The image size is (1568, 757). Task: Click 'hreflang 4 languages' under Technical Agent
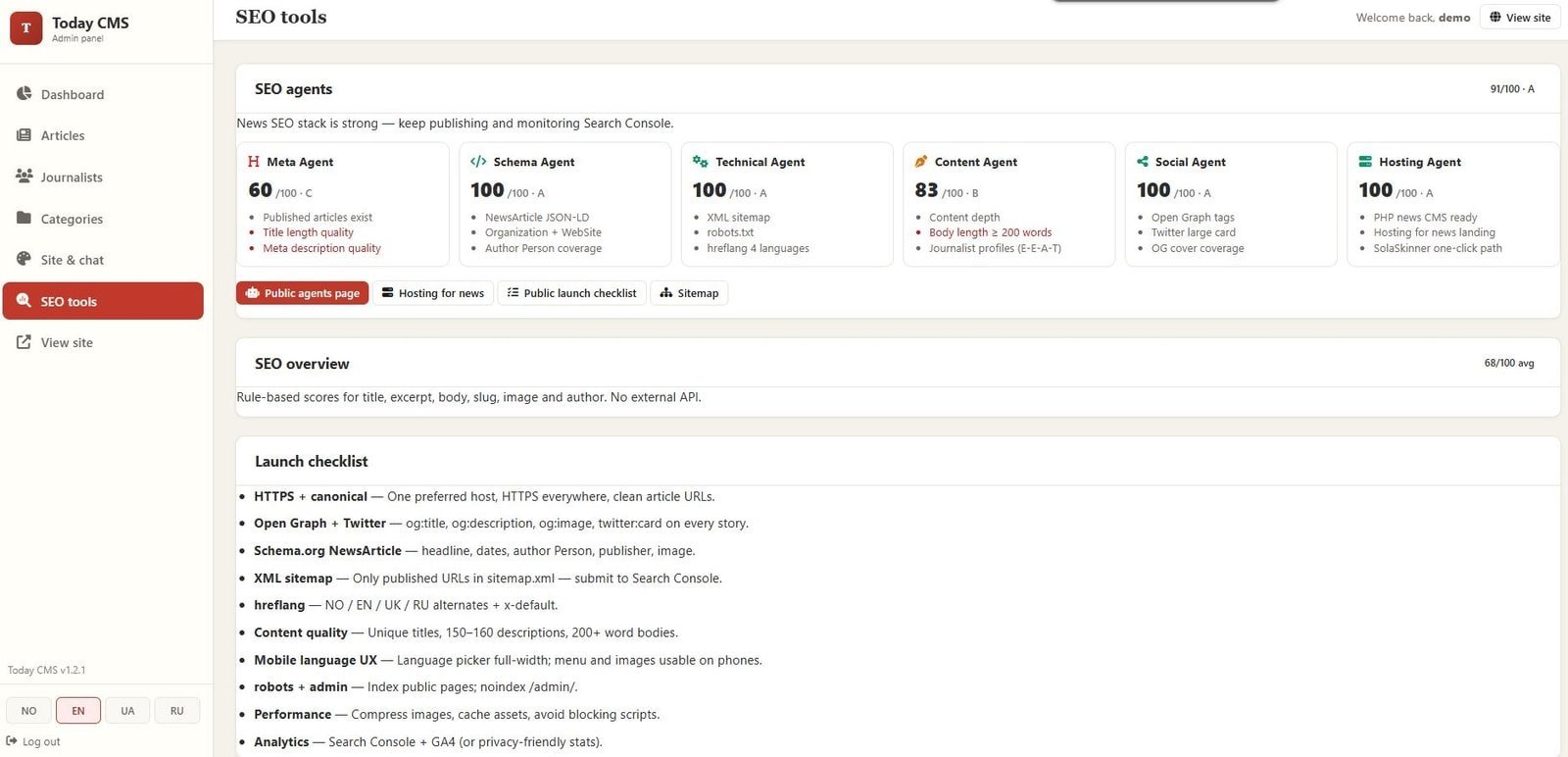[x=758, y=248]
